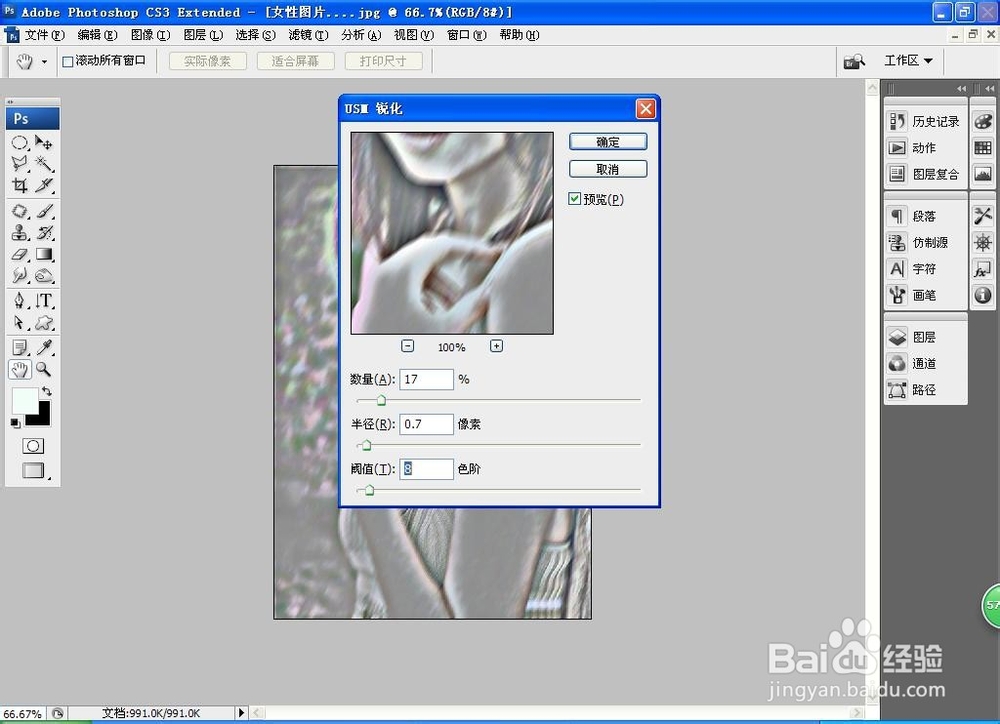Select the Healing Brush tool
This screenshot has height=724, width=1000.
[20, 211]
